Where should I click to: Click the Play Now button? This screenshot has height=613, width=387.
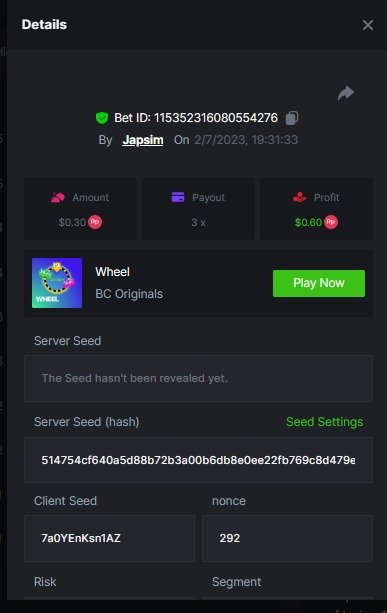pos(319,283)
